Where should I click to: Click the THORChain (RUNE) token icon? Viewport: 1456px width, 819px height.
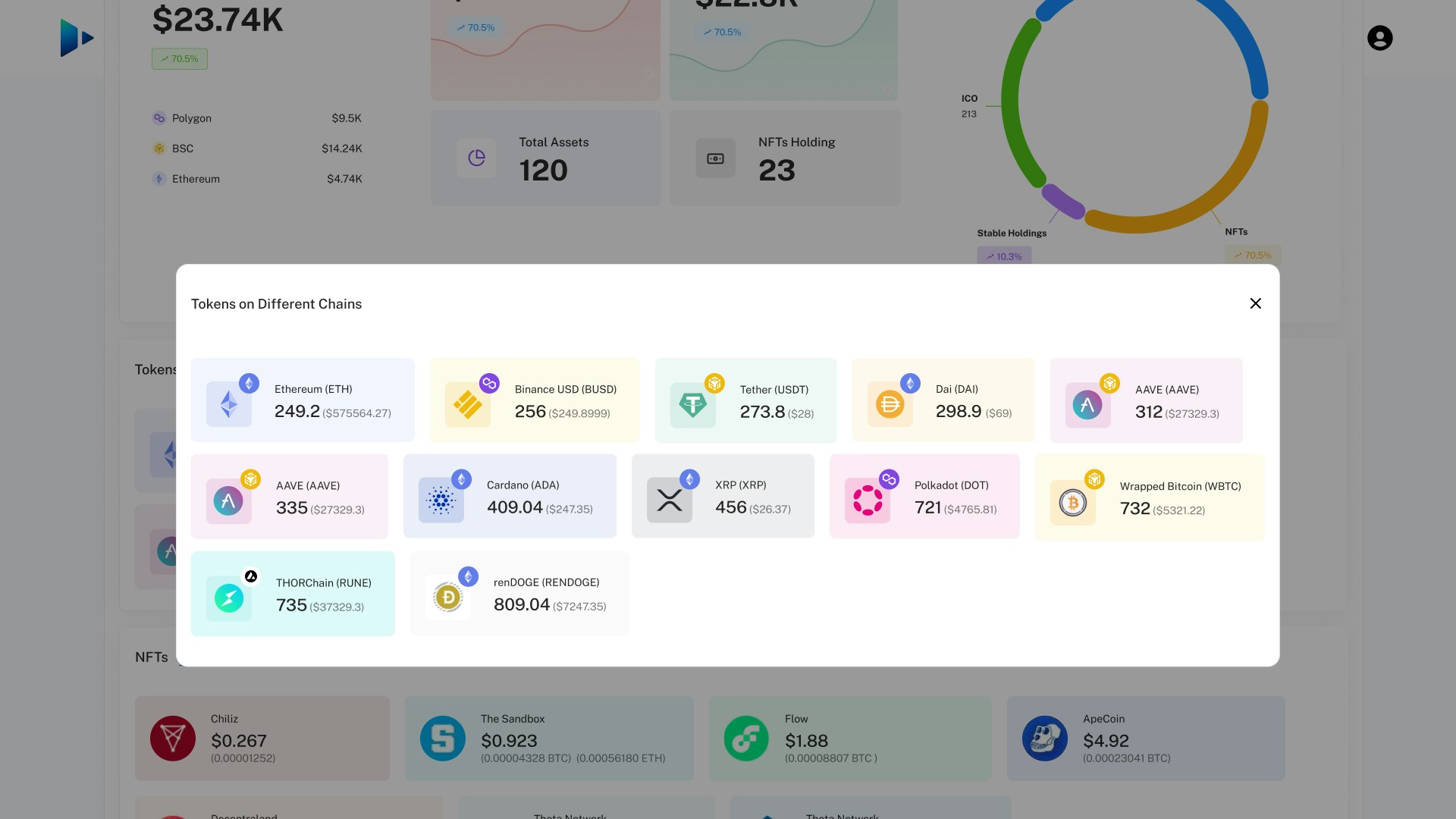click(229, 598)
